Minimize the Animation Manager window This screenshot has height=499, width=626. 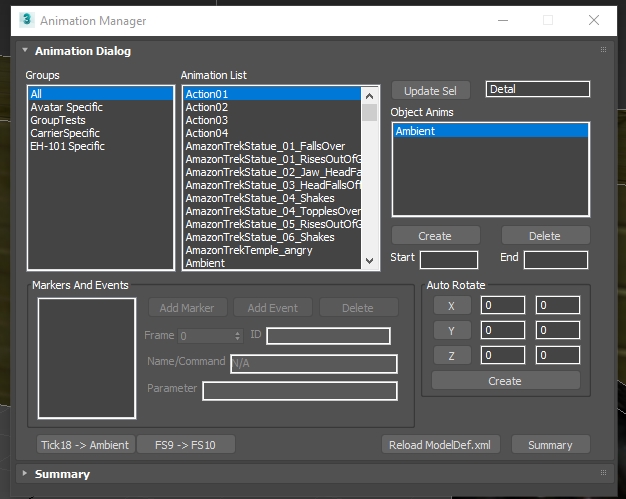(503, 20)
